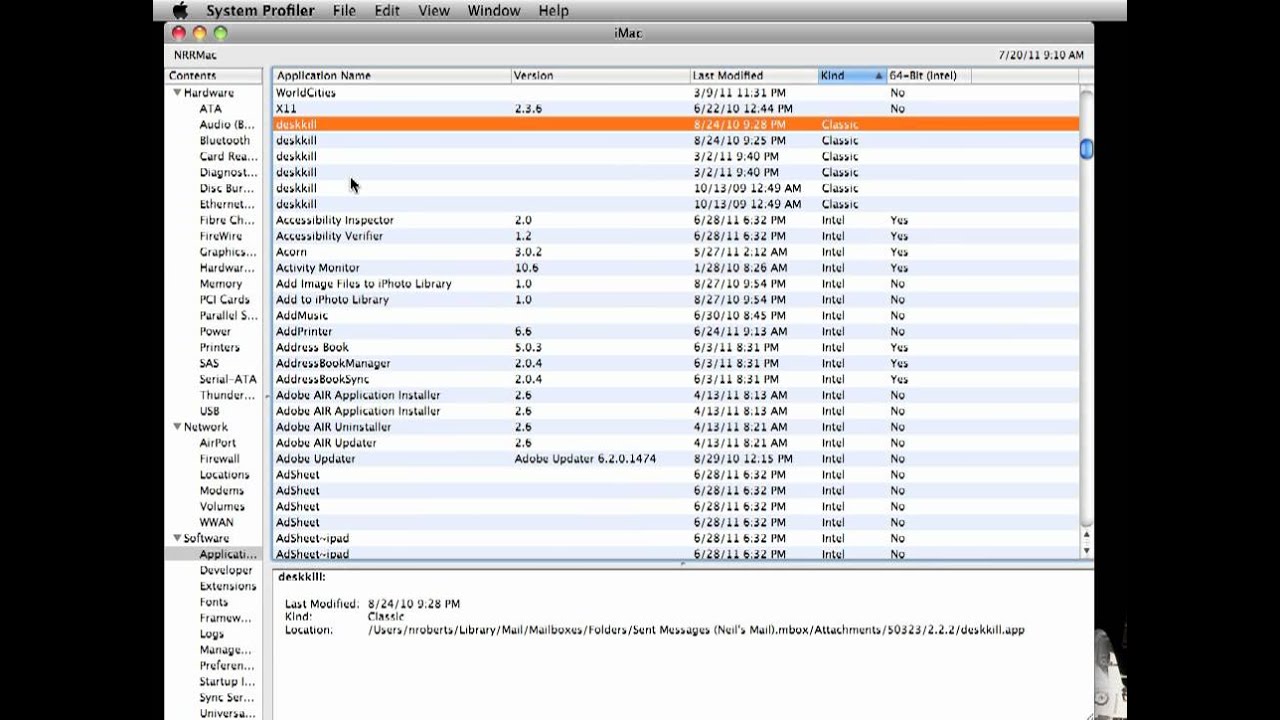Select the AddressBookSync row
The width and height of the screenshot is (1280, 720).
(676, 379)
